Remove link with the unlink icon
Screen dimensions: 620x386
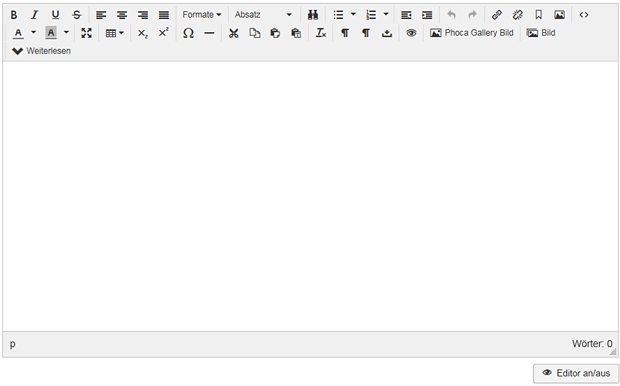(518, 15)
